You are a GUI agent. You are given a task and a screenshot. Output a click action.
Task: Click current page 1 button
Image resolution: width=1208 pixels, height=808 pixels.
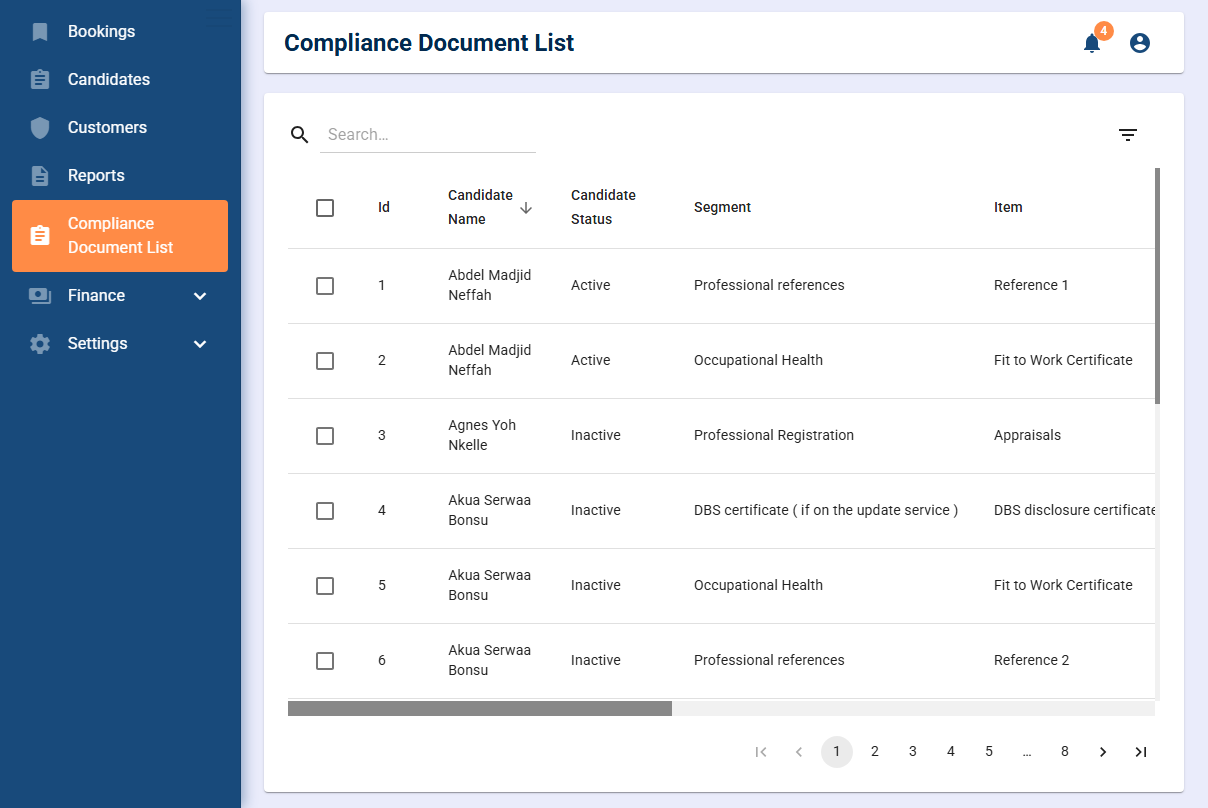click(837, 752)
